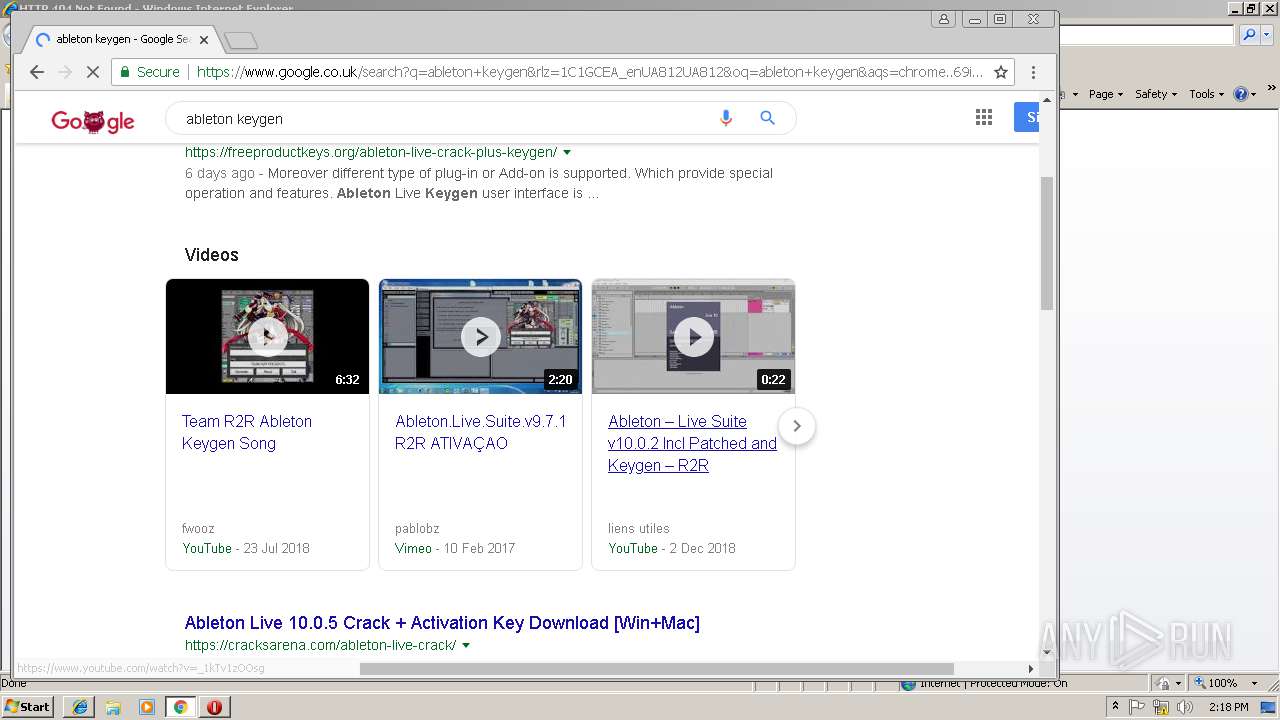This screenshot has height=720, width=1280.
Task: Play the 2:20 Ableton R2R ATIVAÇAO video
Action: 480,336
